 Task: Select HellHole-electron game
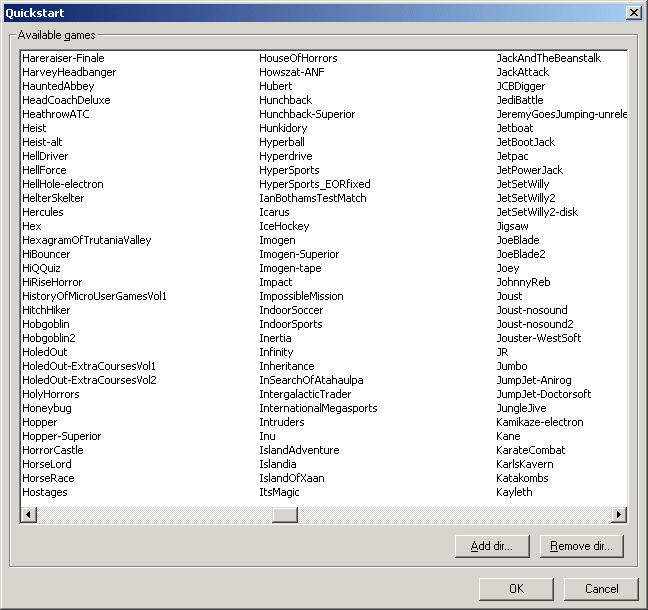(63, 184)
